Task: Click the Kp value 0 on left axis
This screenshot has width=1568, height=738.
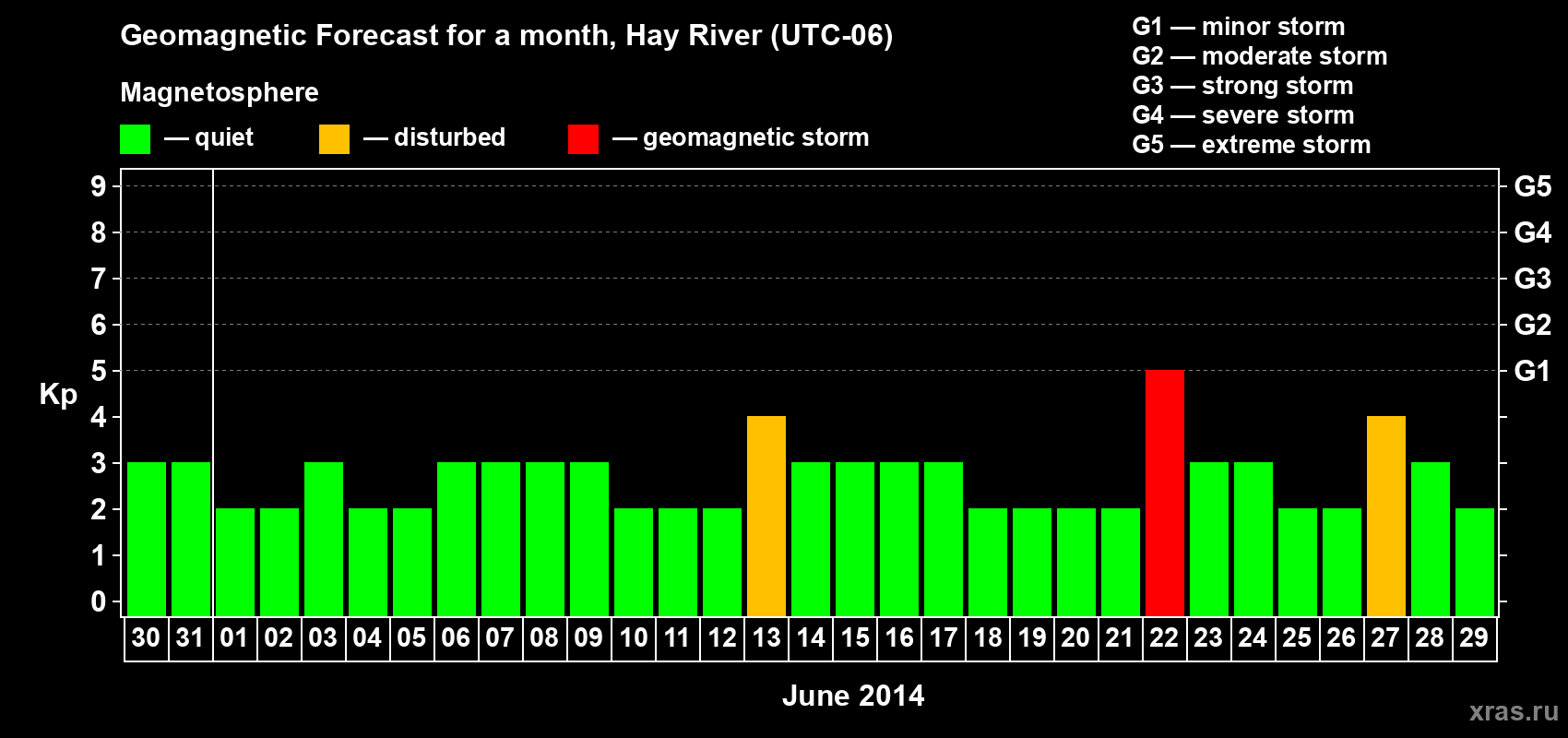Action: [x=99, y=601]
